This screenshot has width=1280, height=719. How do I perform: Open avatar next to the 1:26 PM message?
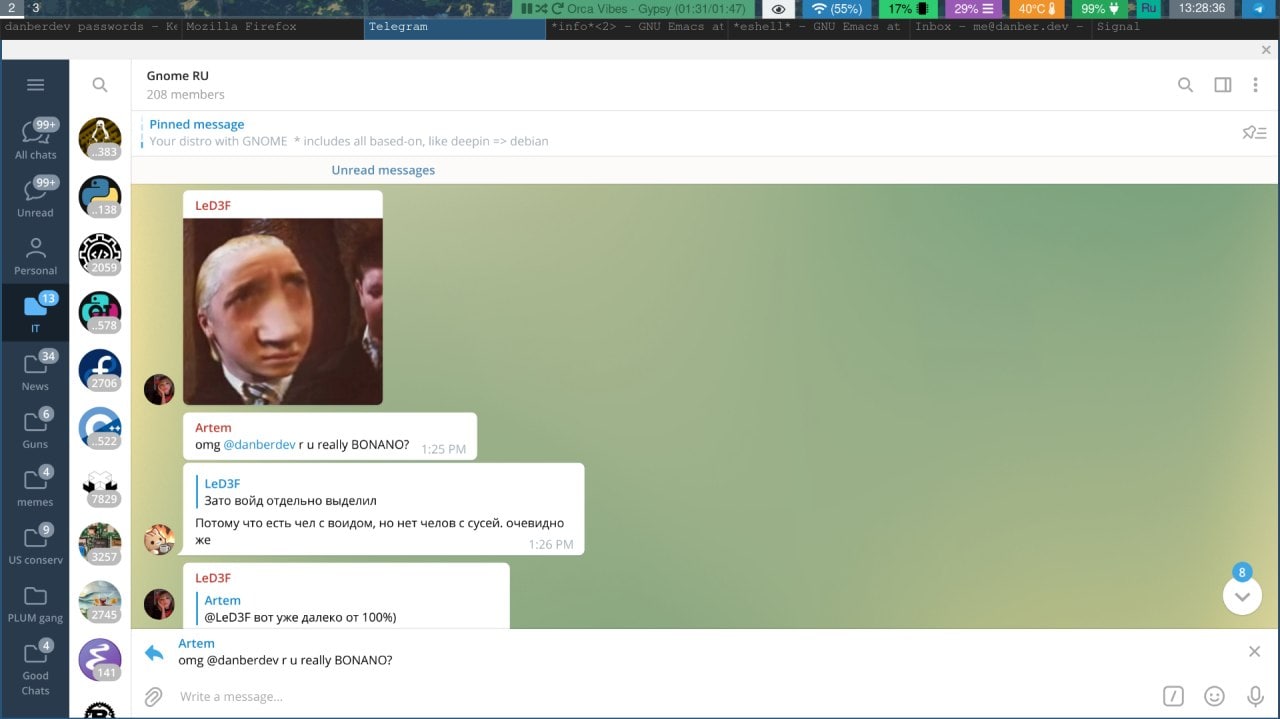159,539
